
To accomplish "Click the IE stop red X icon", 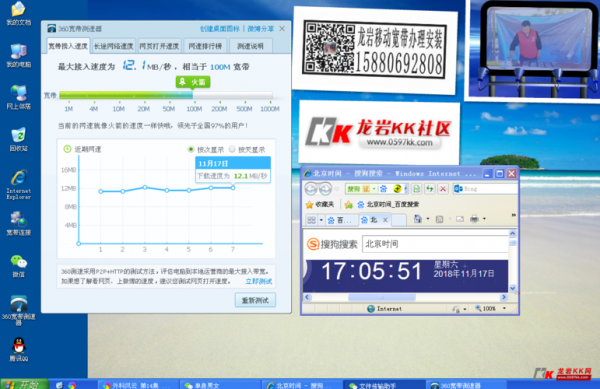I will point(443,189).
